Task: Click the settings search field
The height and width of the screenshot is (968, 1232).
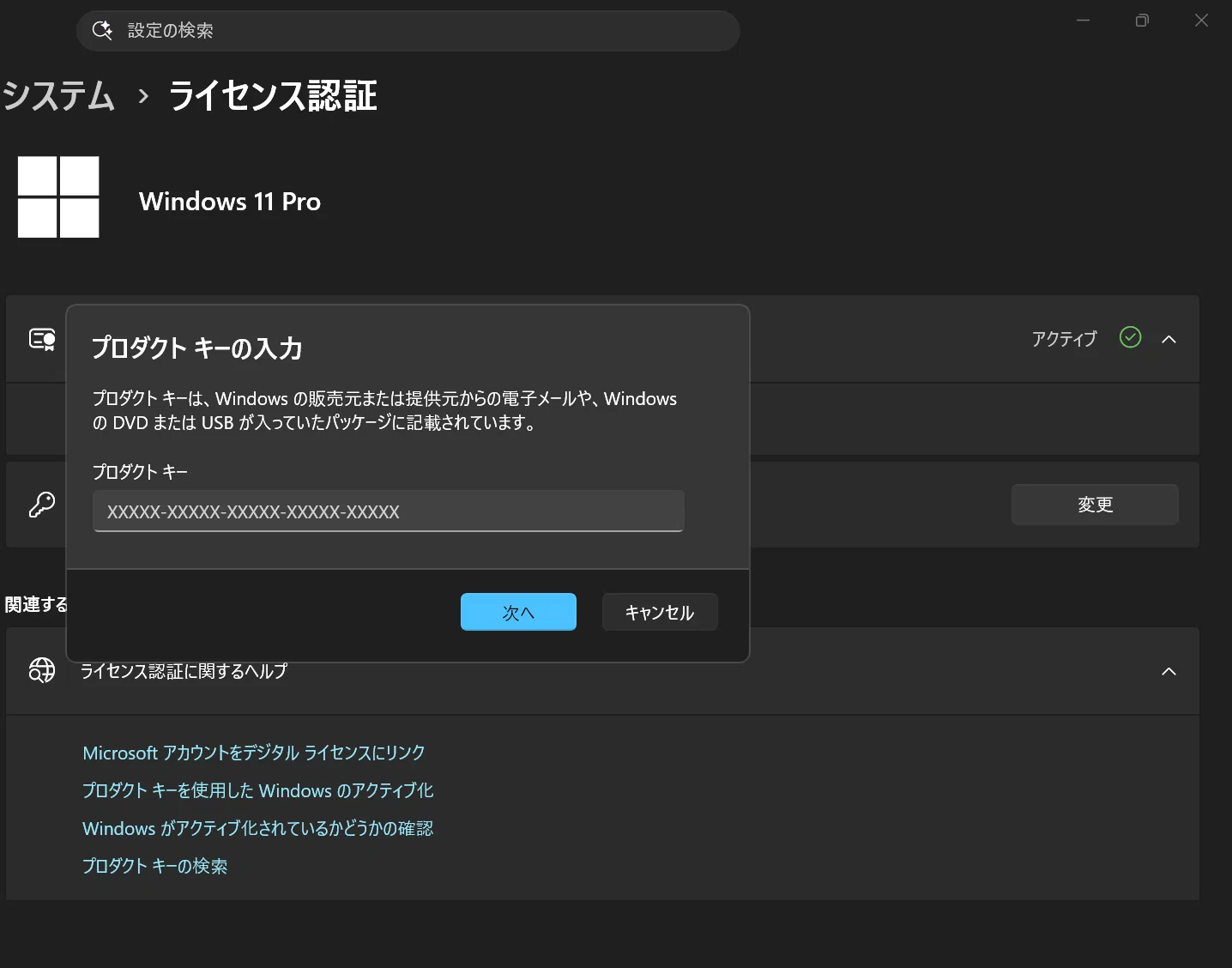Action: click(408, 30)
